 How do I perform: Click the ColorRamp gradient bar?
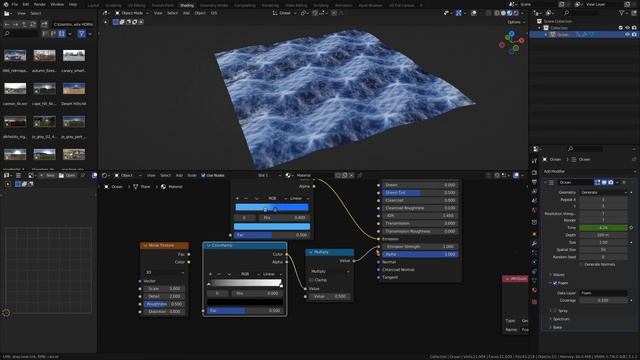(x=245, y=283)
